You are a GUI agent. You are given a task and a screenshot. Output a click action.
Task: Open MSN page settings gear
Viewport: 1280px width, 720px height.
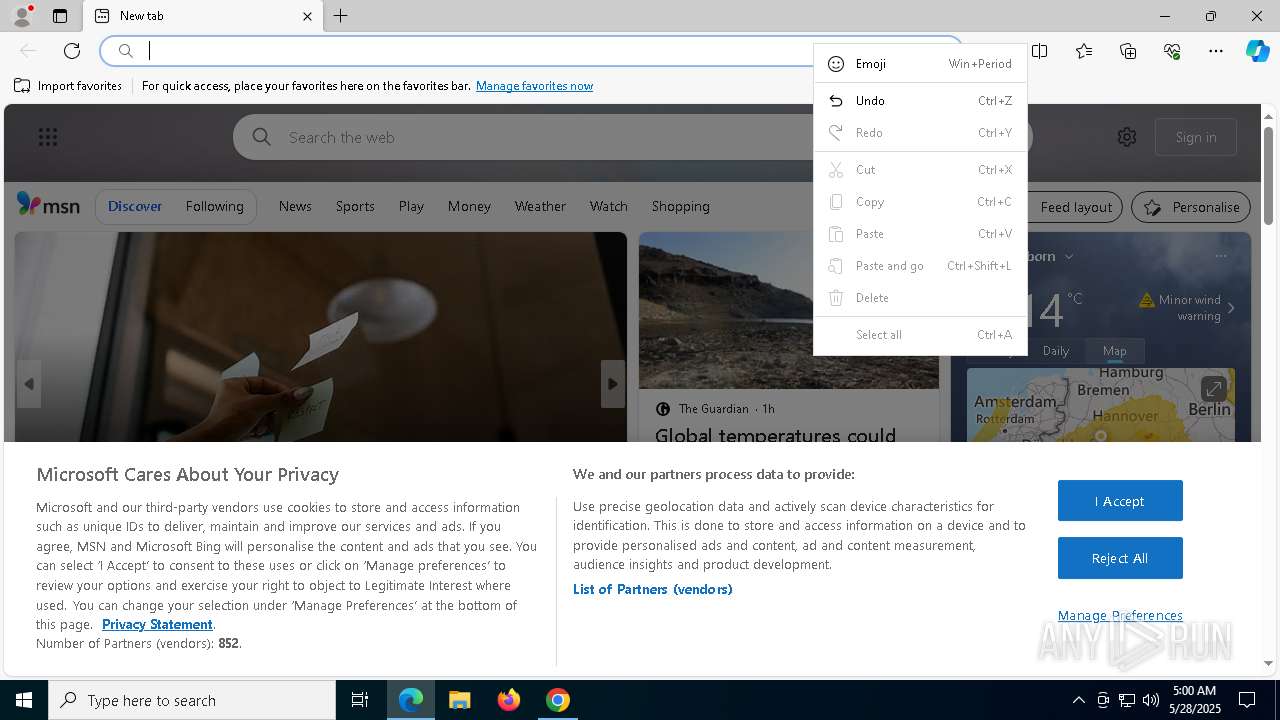point(1127,137)
